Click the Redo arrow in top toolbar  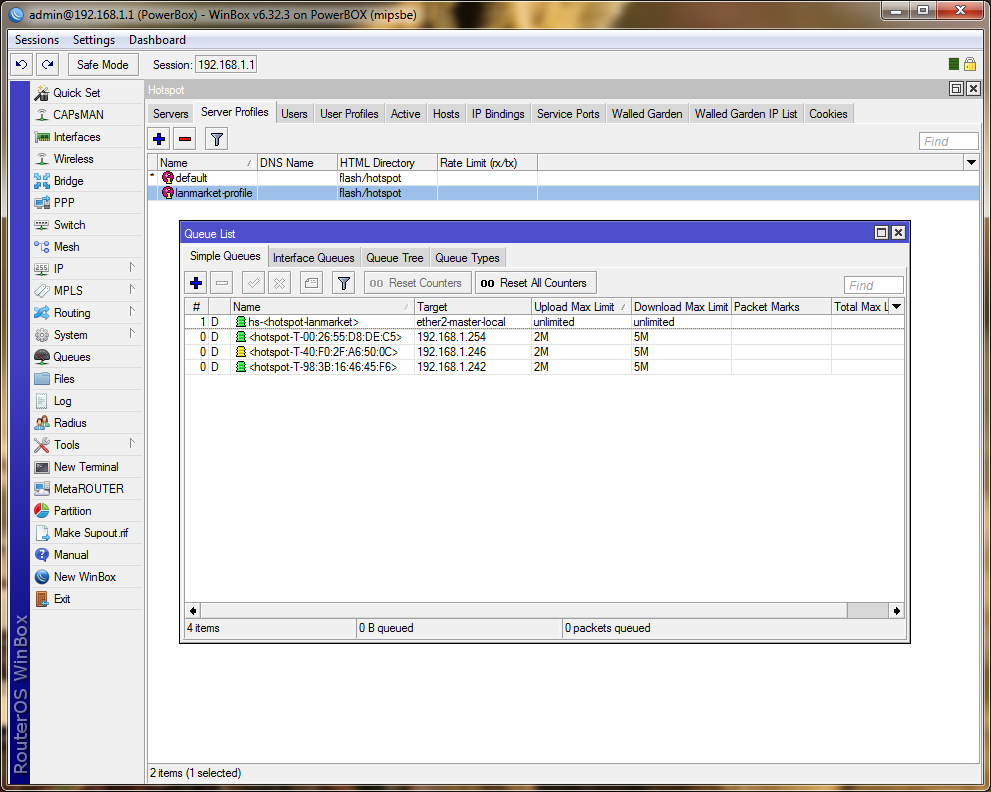coord(47,65)
